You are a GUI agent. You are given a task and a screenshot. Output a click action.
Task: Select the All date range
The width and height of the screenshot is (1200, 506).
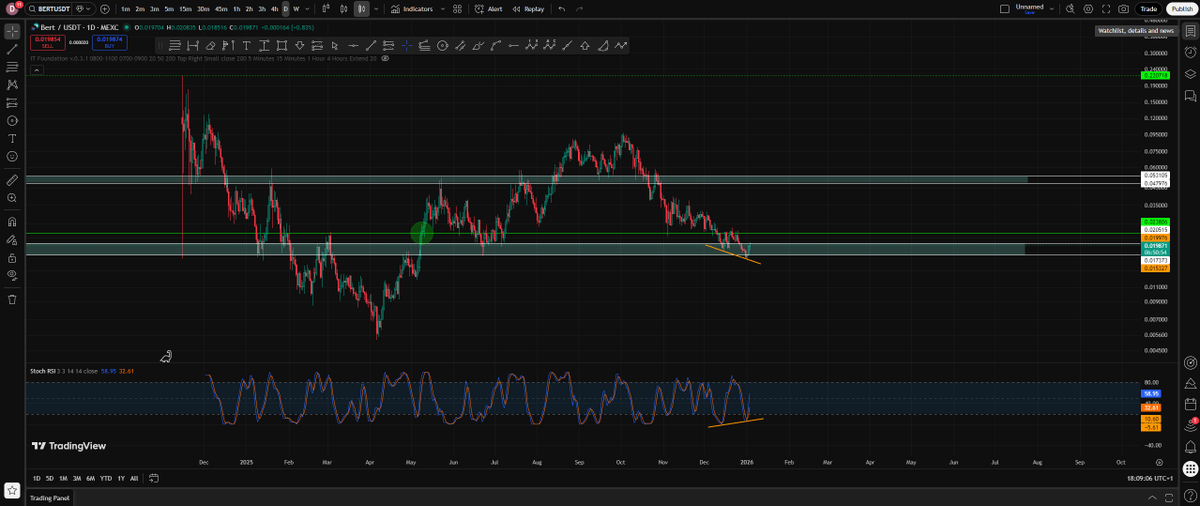134,478
